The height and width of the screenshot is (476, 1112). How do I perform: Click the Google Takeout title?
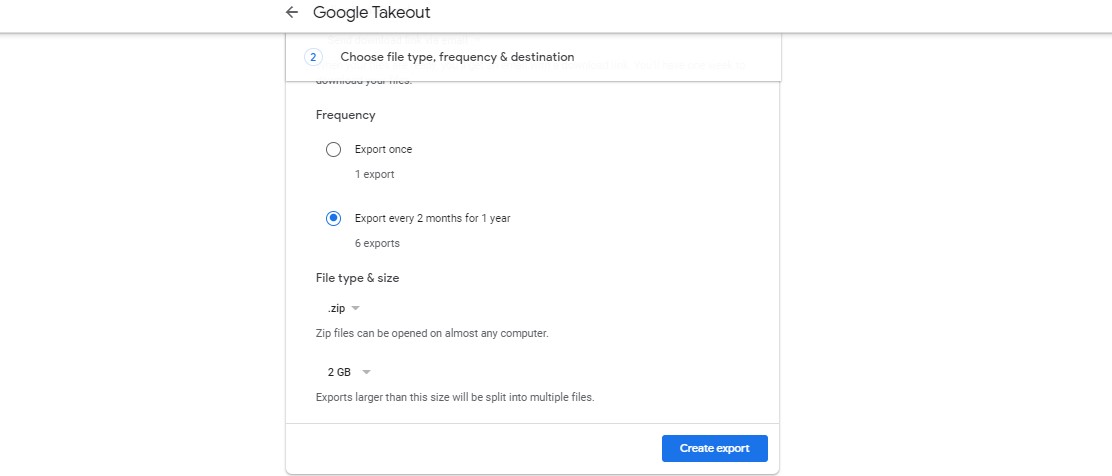pyautogui.click(x=372, y=12)
